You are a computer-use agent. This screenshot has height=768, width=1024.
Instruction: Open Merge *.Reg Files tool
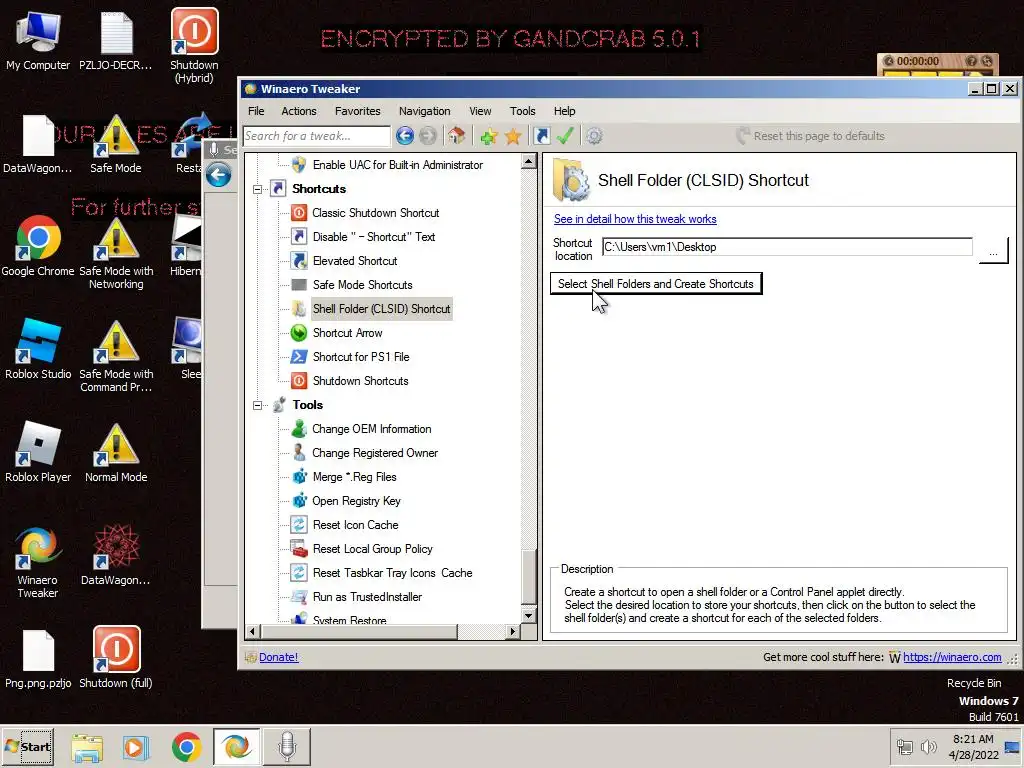(x=354, y=477)
